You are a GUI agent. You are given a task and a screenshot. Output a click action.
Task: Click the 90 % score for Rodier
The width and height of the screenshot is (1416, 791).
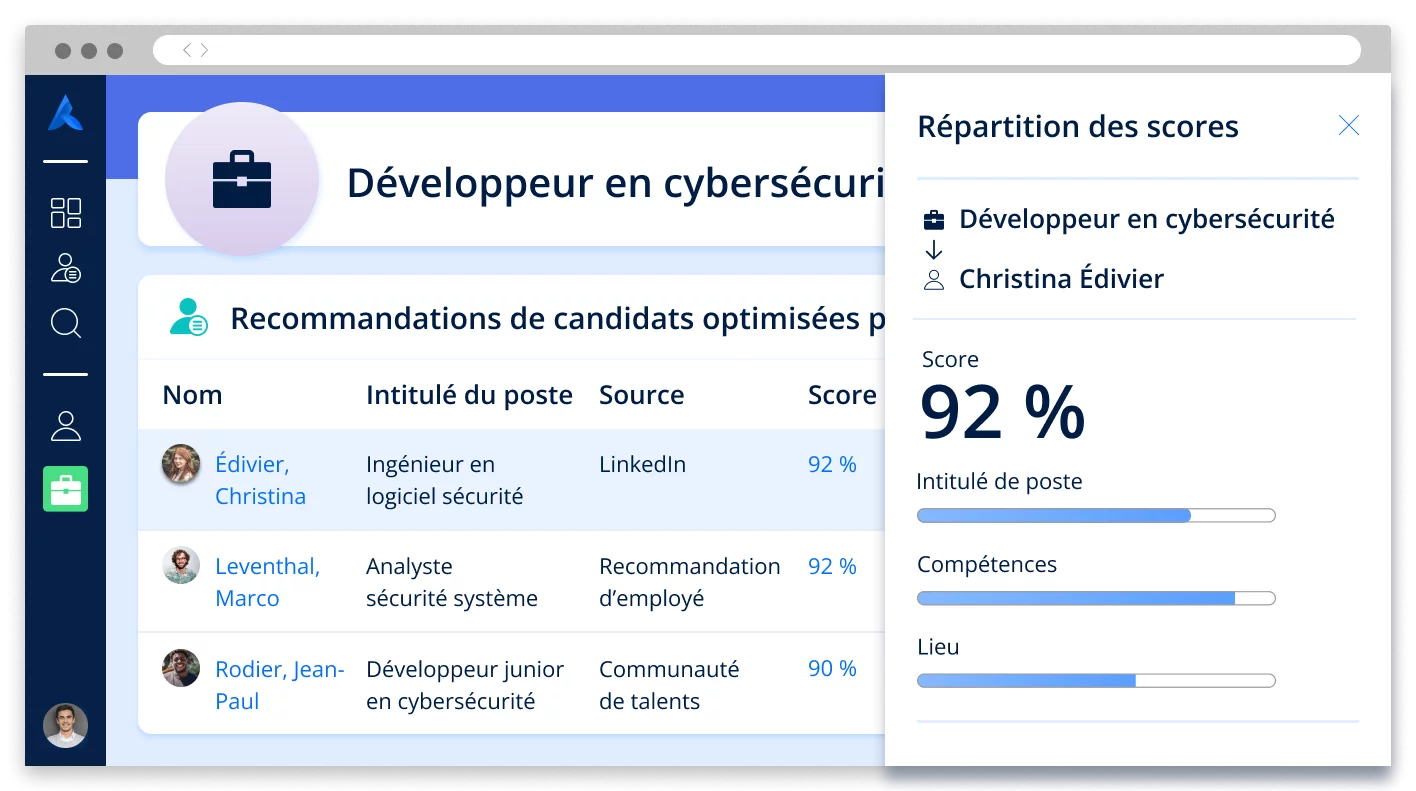point(832,669)
